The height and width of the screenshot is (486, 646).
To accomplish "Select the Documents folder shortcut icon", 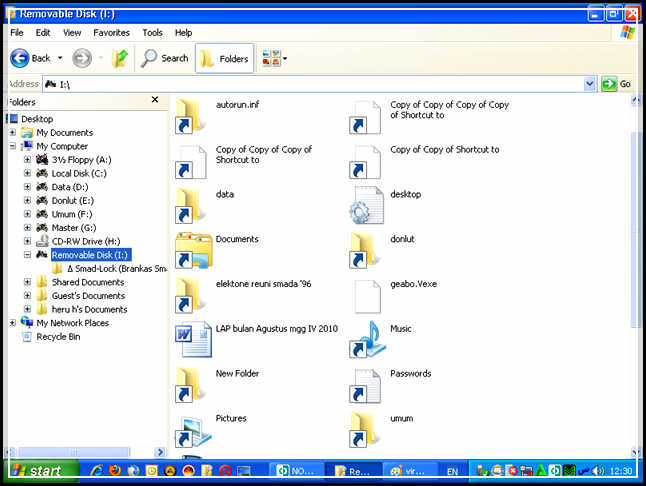I will (194, 250).
